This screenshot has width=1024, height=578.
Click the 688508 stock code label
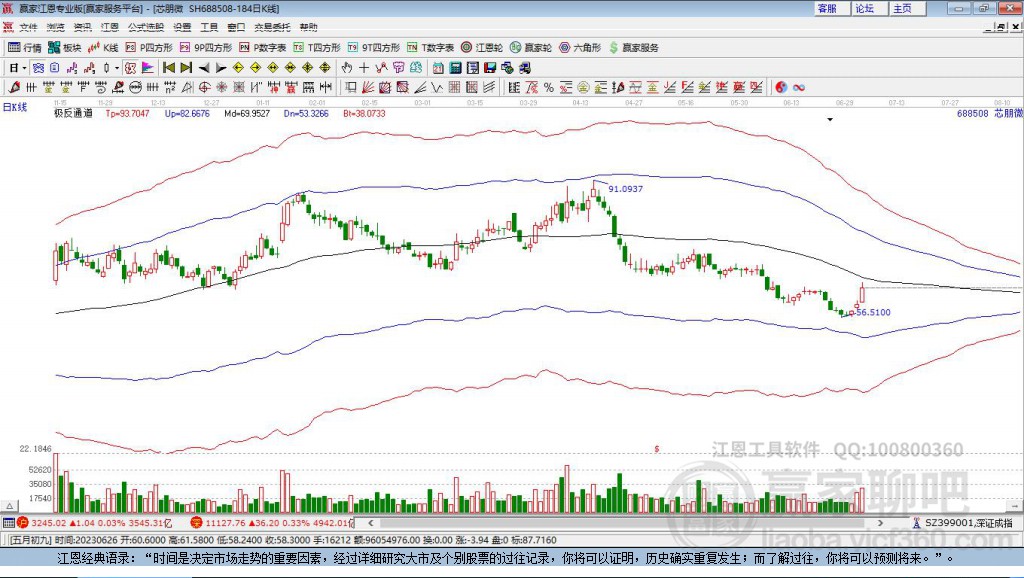(972, 113)
